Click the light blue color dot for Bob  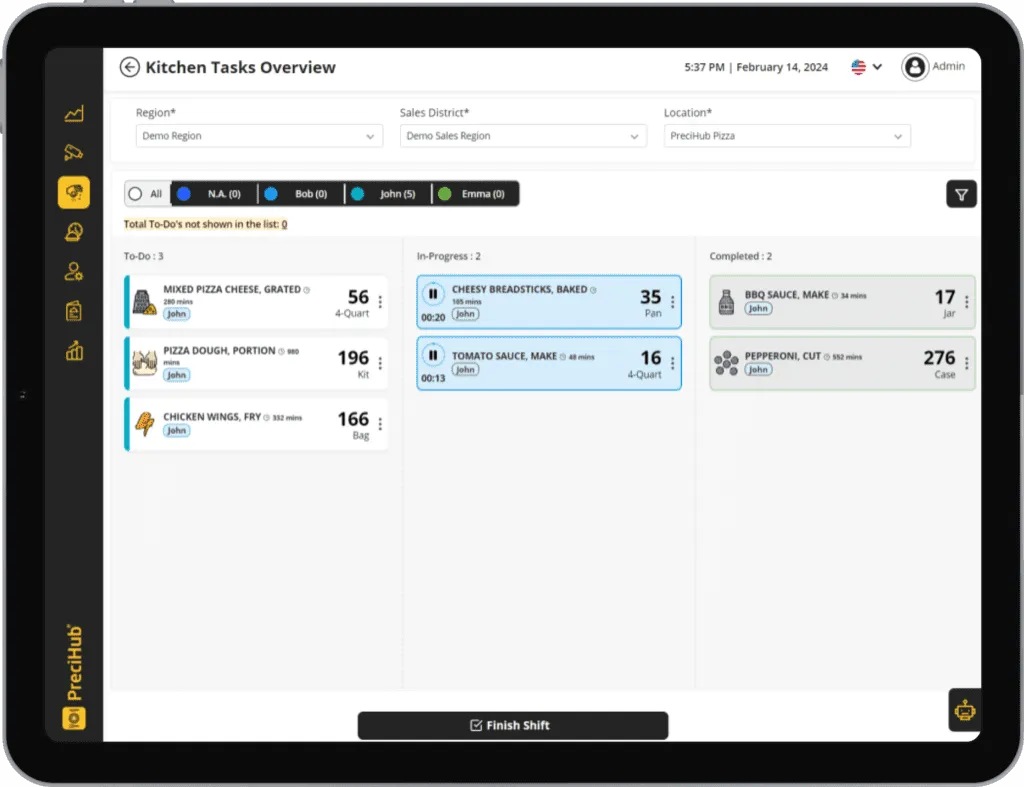pos(271,194)
